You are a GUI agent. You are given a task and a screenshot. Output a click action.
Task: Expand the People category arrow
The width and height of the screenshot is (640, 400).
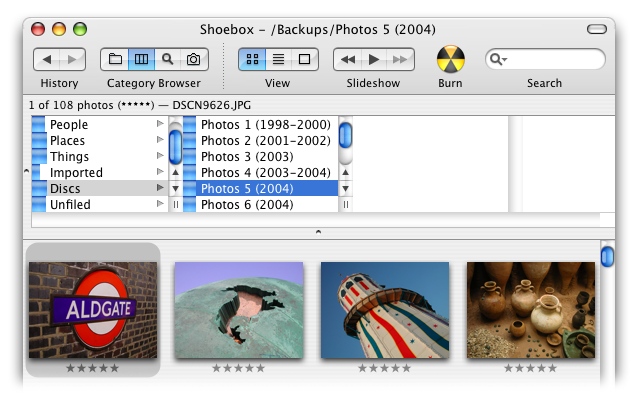[x=160, y=124]
